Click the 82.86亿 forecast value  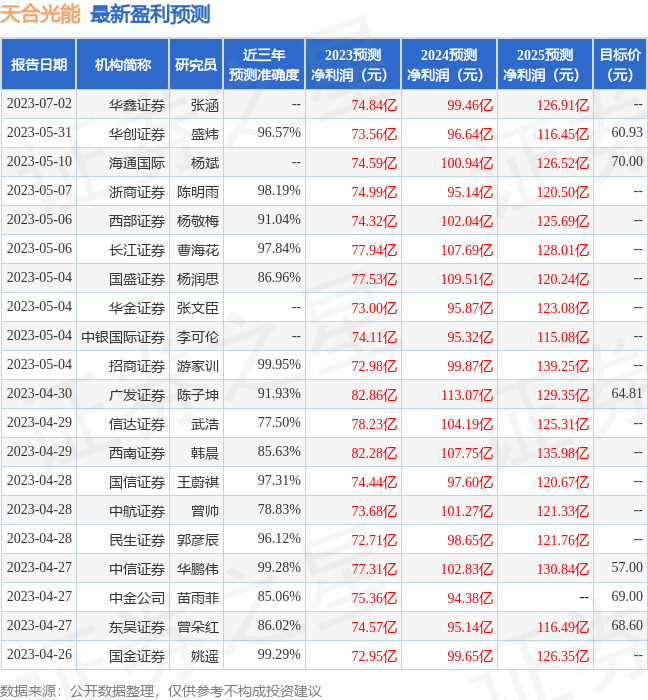pos(374,396)
